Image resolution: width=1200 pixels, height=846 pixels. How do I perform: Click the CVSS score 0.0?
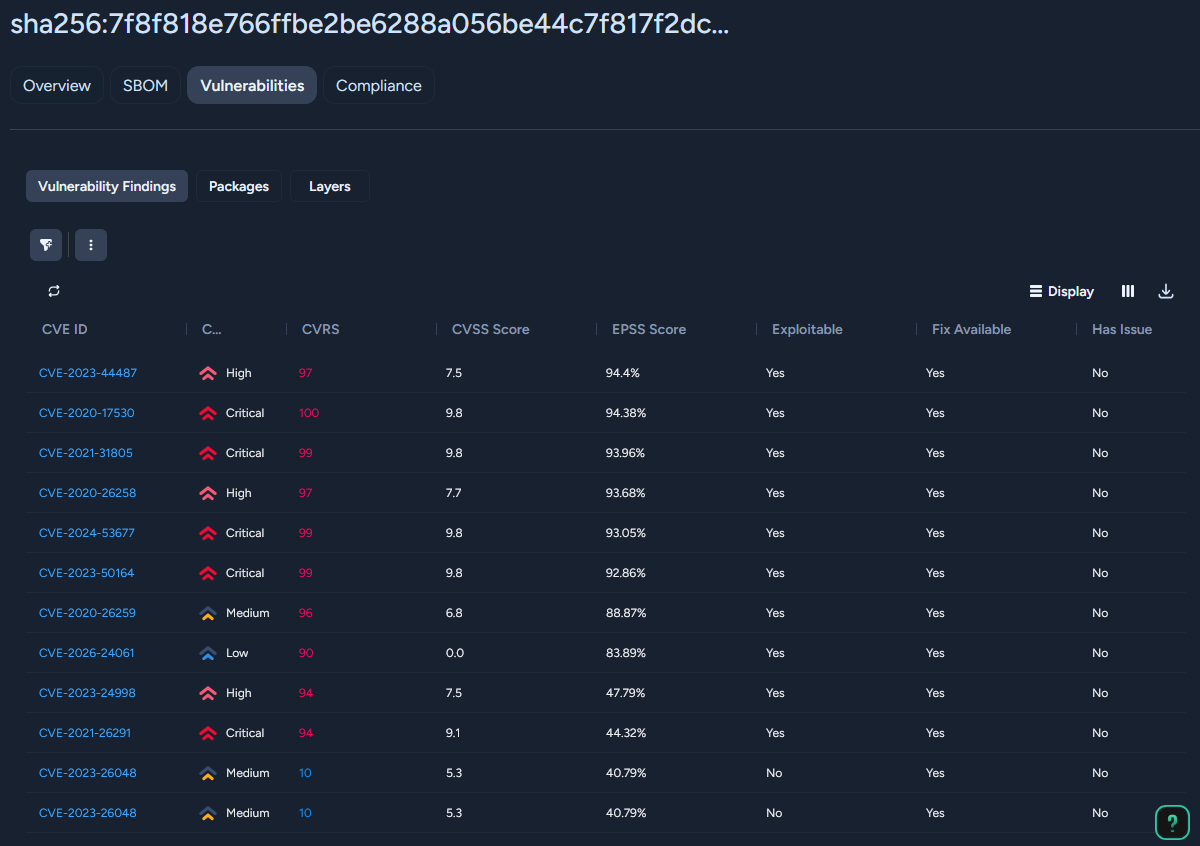coord(455,653)
